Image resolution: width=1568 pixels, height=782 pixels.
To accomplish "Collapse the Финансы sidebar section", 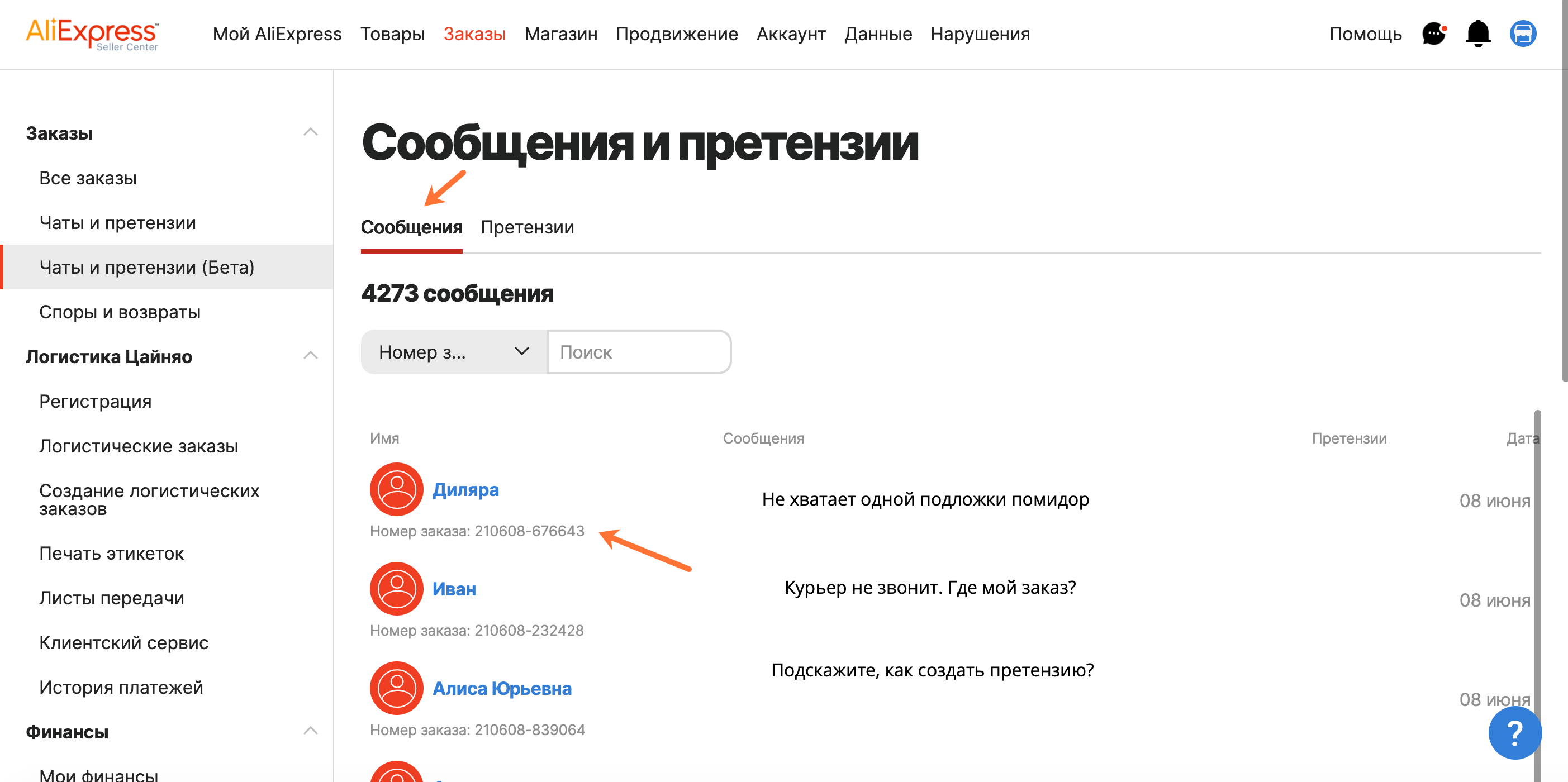I will pos(311,731).
